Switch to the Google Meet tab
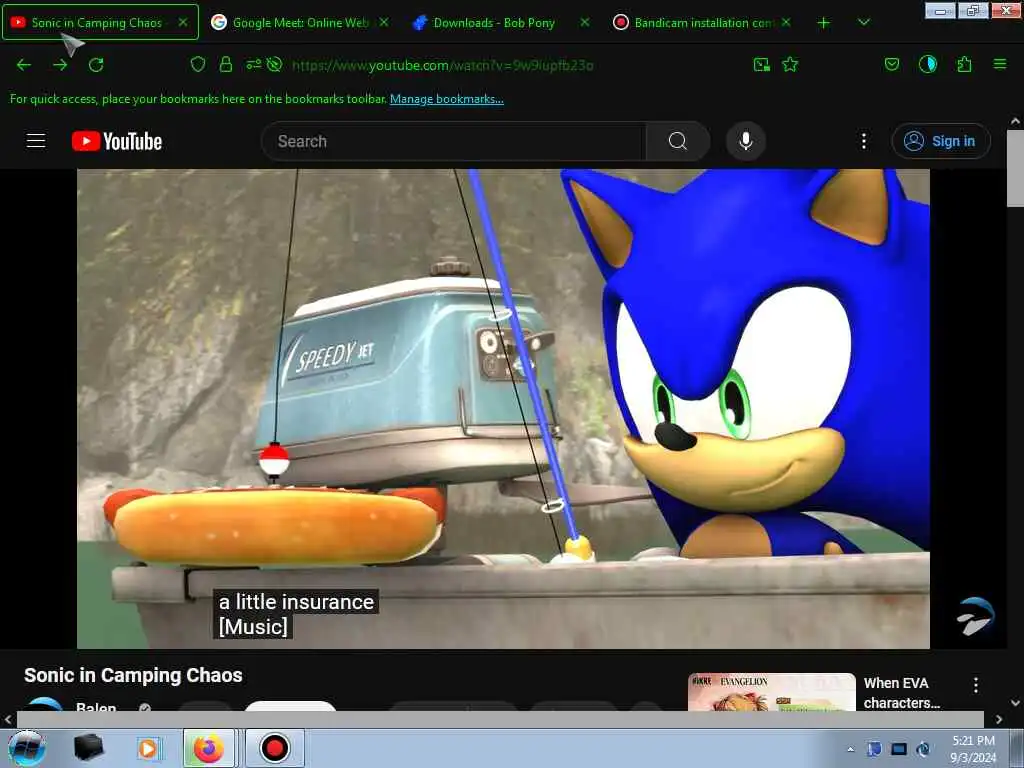This screenshot has height=768, width=1024. (300, 22)
